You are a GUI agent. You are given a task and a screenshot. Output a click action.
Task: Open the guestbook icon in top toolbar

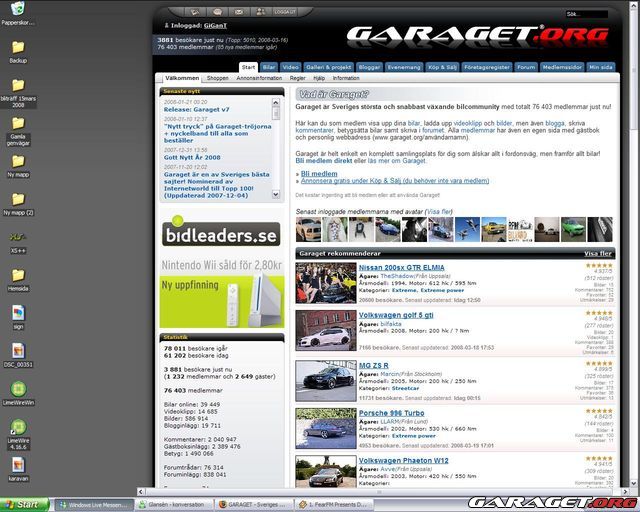pyautogui.click(x=195, y=12)
